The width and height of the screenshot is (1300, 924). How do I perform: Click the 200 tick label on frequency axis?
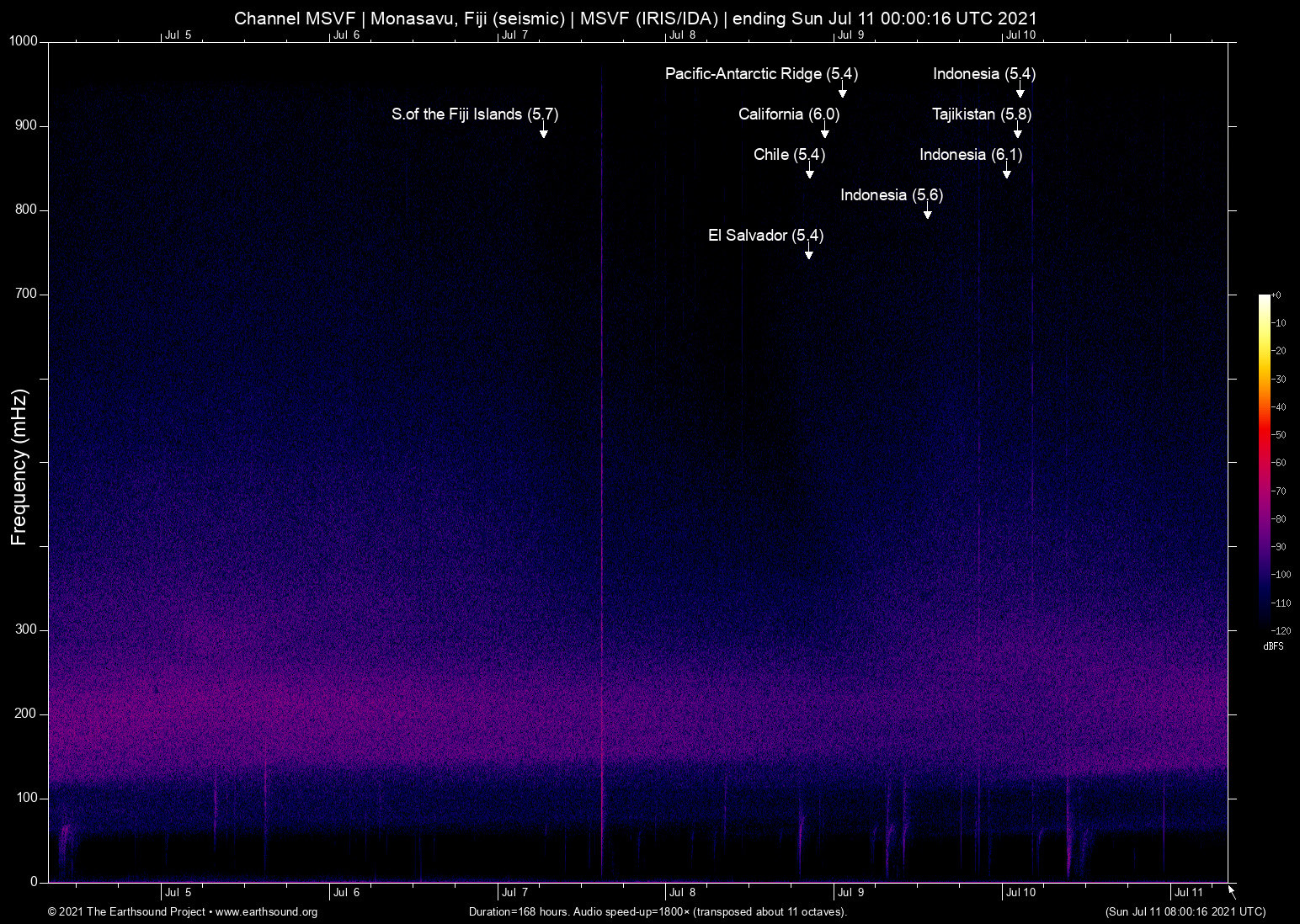click(x=26, y=714)
